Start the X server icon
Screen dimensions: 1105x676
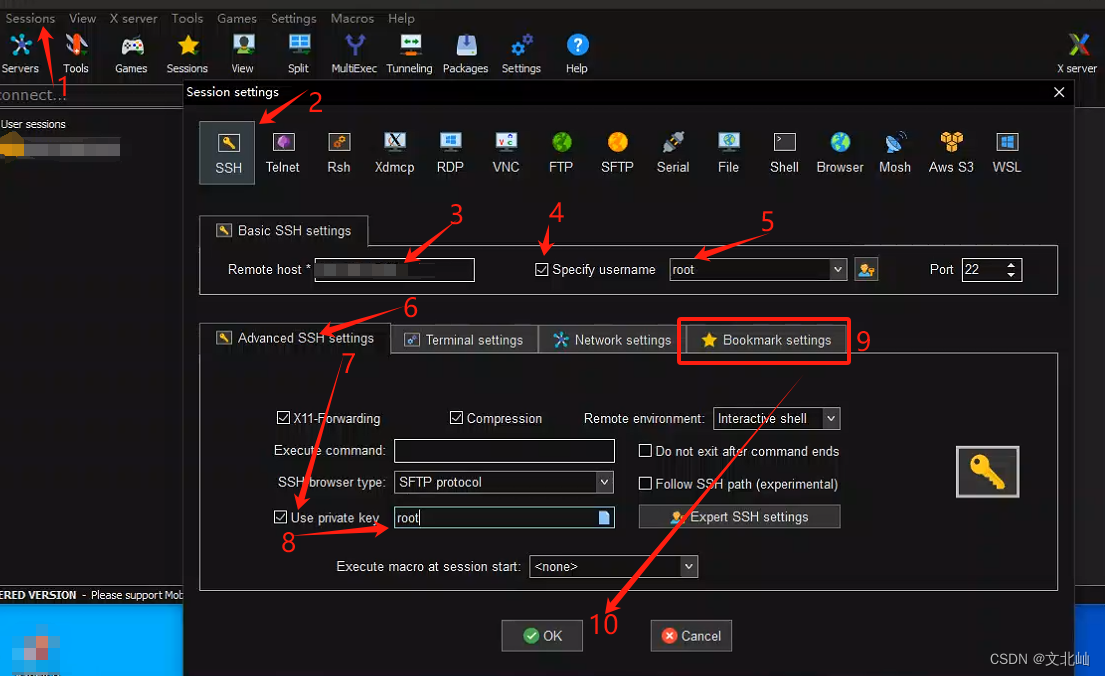[1077, 54]
